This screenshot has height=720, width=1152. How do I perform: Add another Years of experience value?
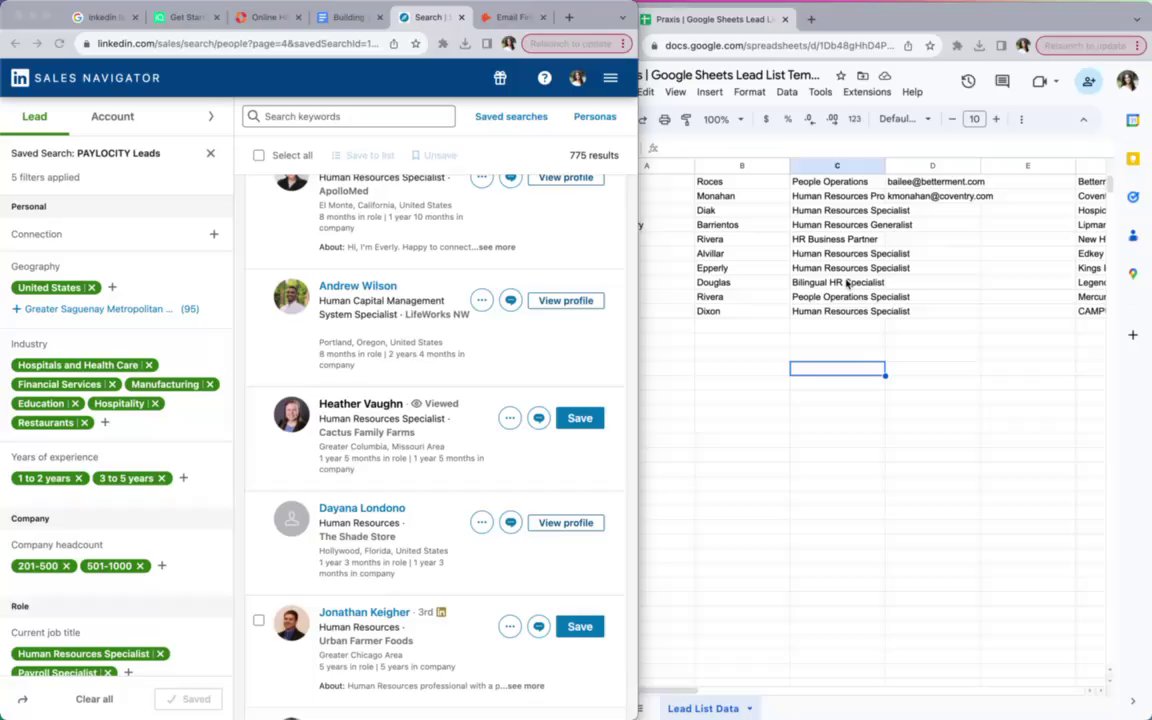[x=184, y=478]
